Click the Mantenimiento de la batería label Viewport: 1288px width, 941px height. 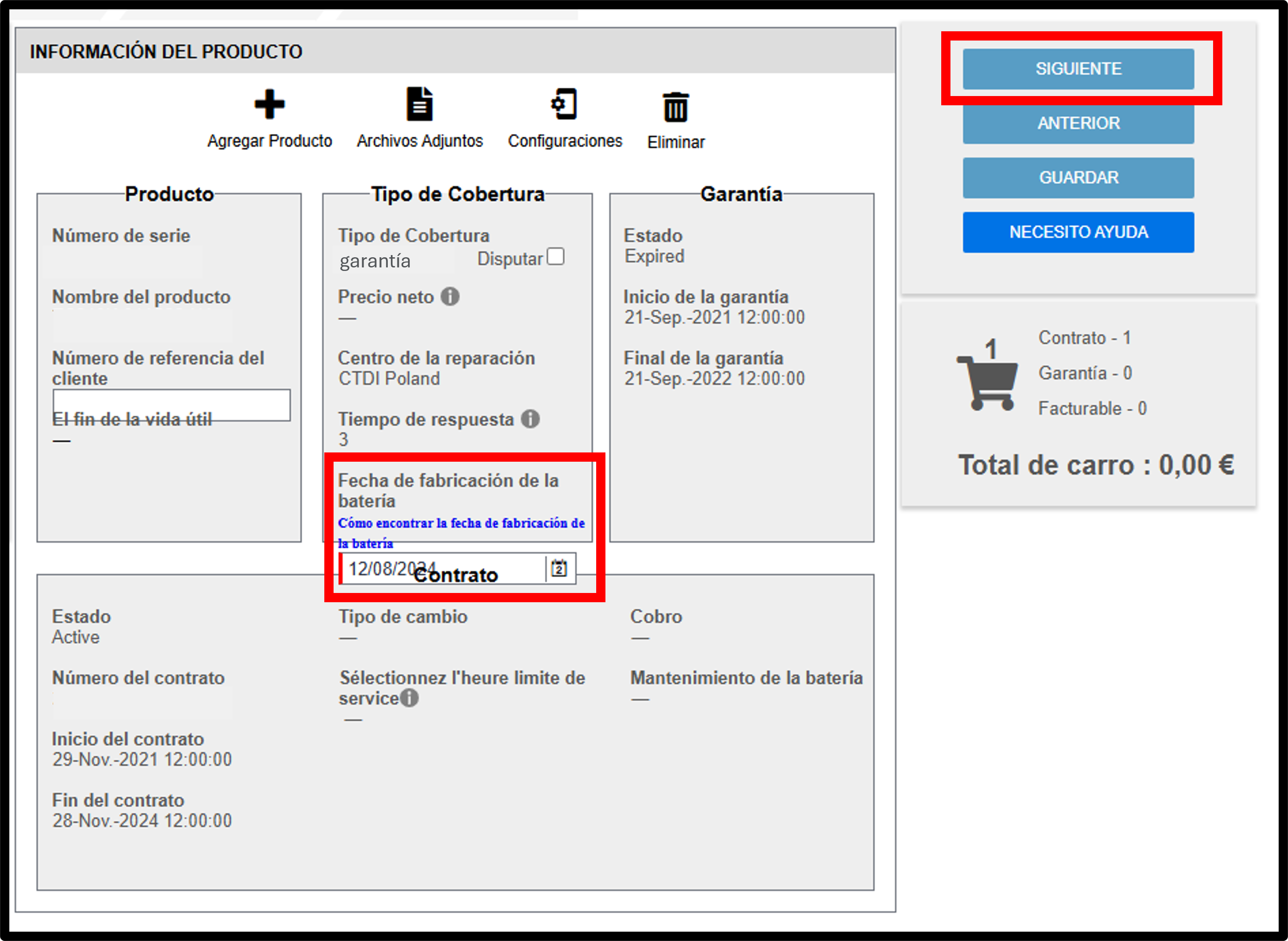coord(746,678)
